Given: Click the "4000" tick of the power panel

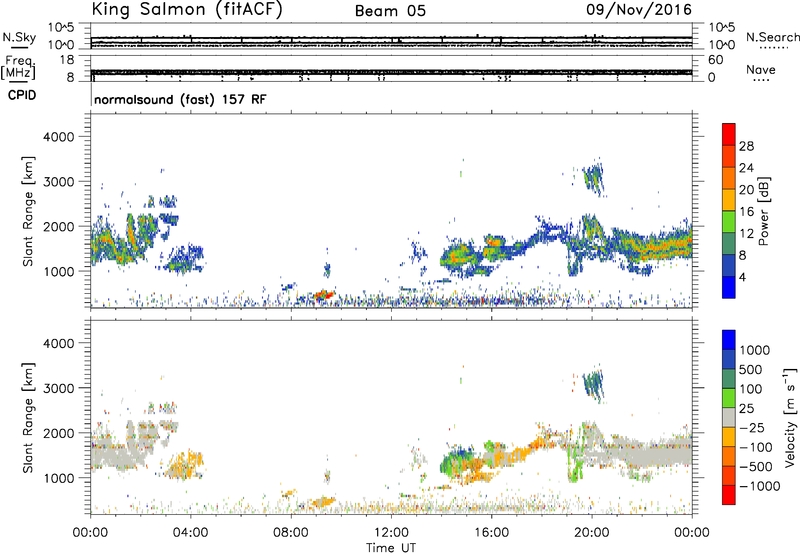Looking at the screenshot, I should [59, 137].
